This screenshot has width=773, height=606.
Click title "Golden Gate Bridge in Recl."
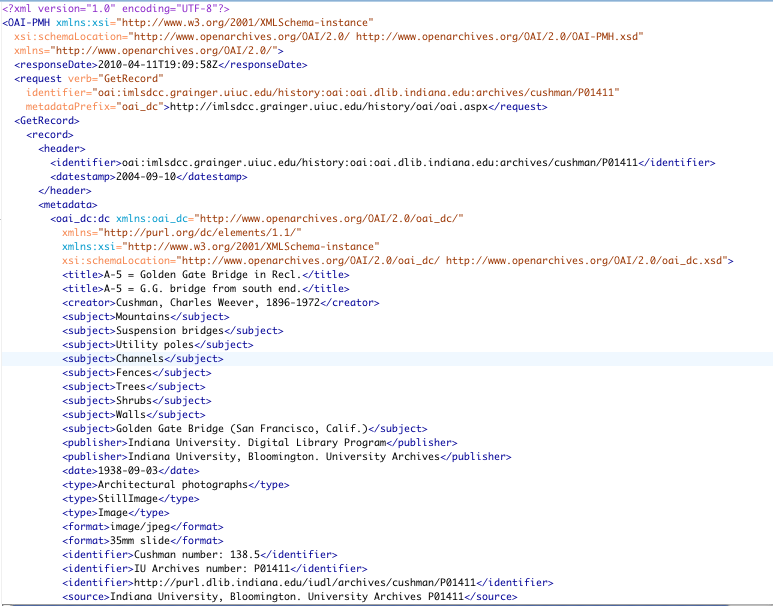pyautogui.click(x=206, y=275)
